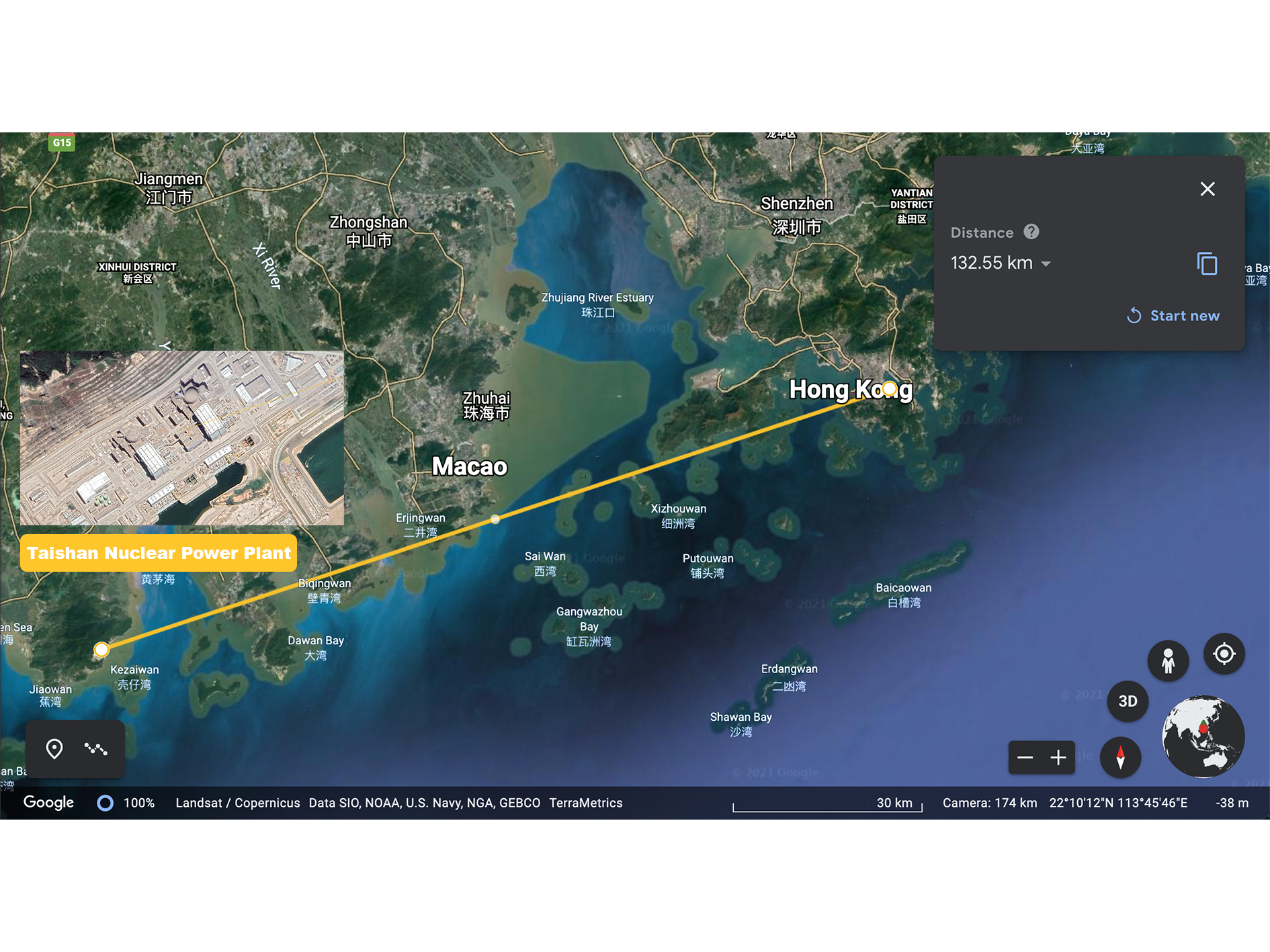1270x952 pixels.
Task: Click the mini globe overview
Action: click(1203, 736)
